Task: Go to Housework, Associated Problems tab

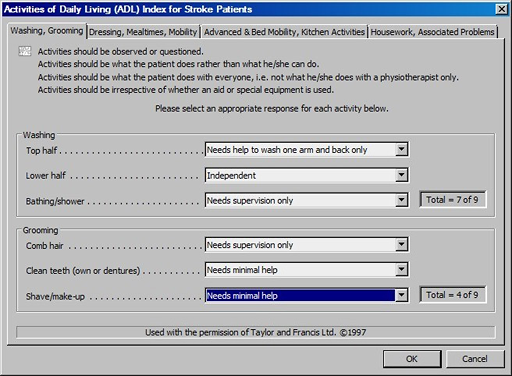Action: [x=432, y=32]
